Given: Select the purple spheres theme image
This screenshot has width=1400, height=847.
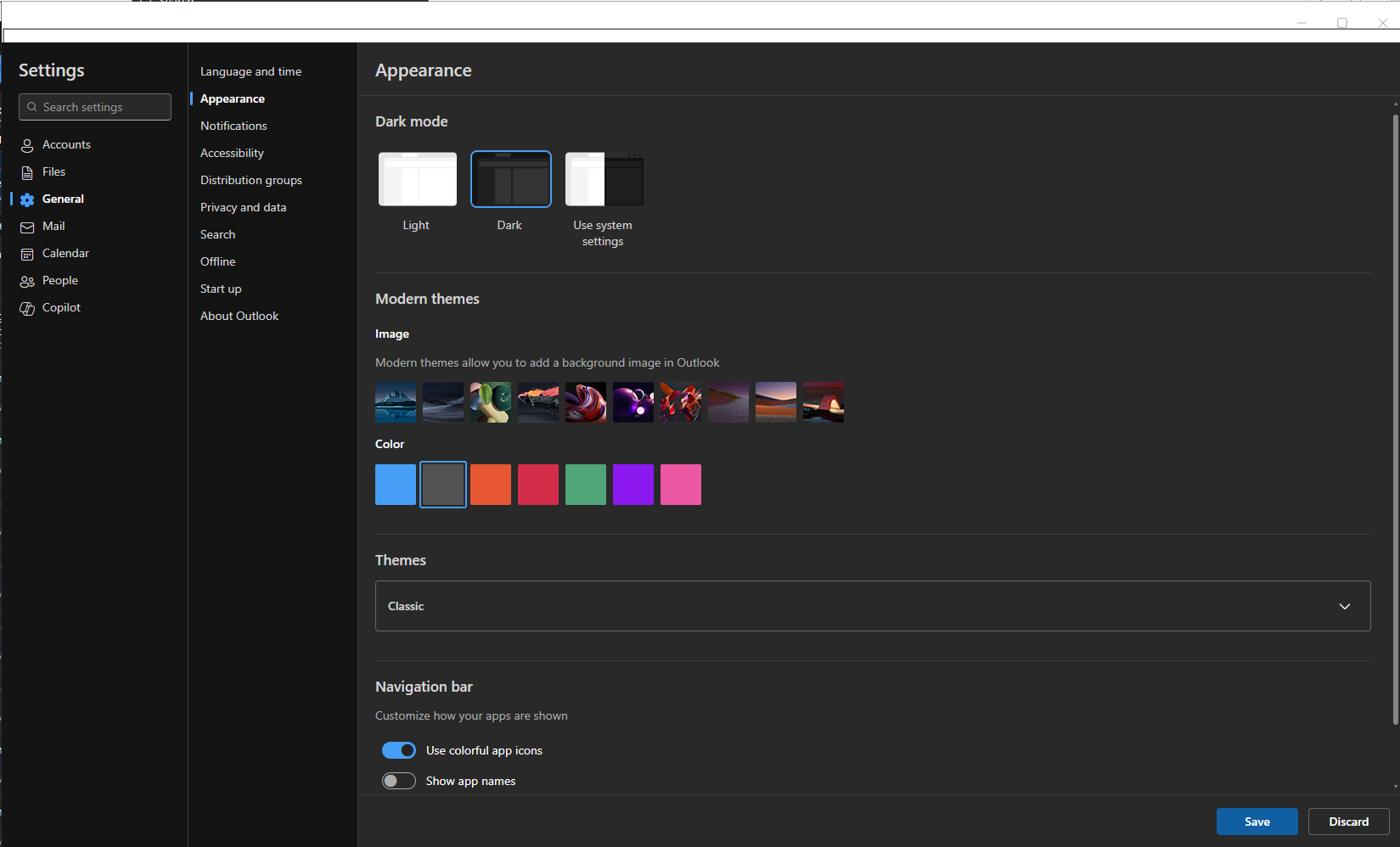Looking at the screenshot, I should tap(633, 402).
